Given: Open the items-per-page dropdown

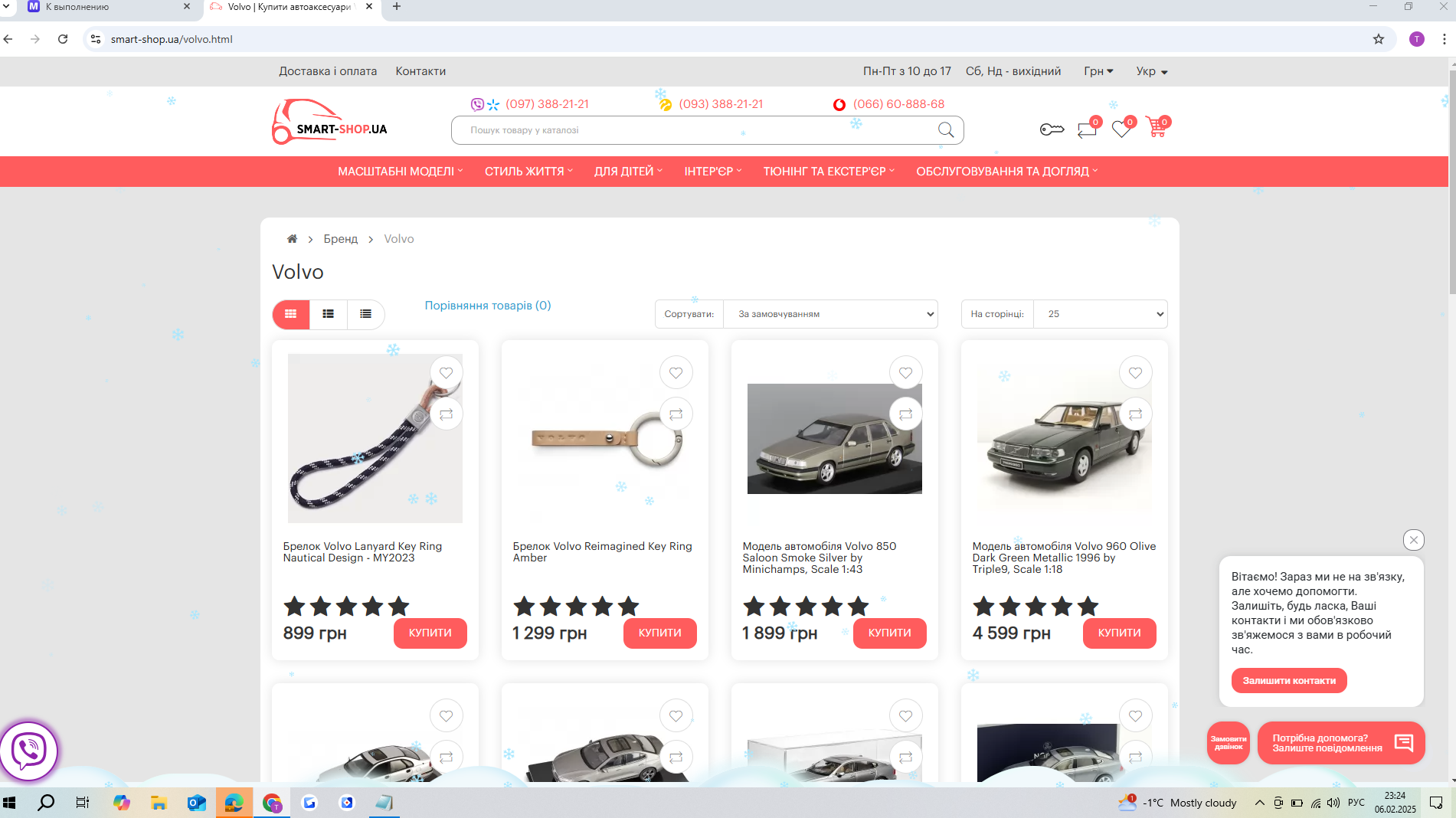Looking at the screenshot, I should pyautogui.click(x=1101, y=314).
